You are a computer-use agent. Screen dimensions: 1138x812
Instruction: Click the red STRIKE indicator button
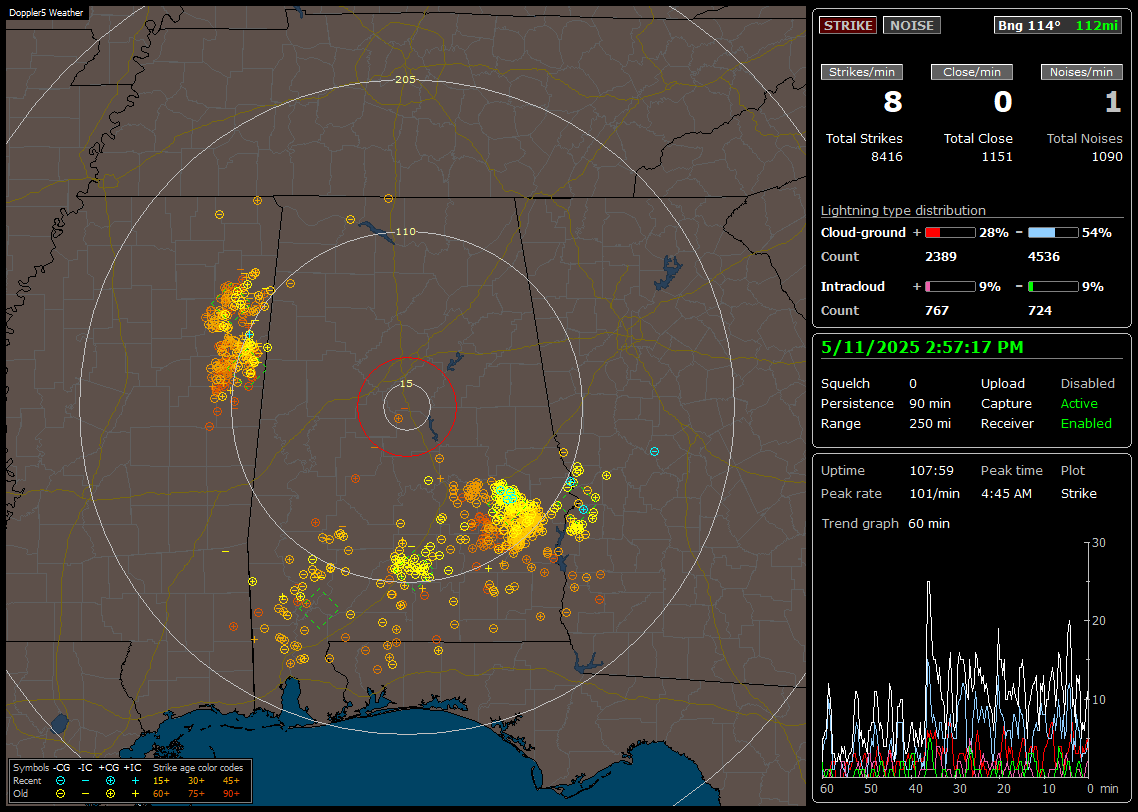848,25
